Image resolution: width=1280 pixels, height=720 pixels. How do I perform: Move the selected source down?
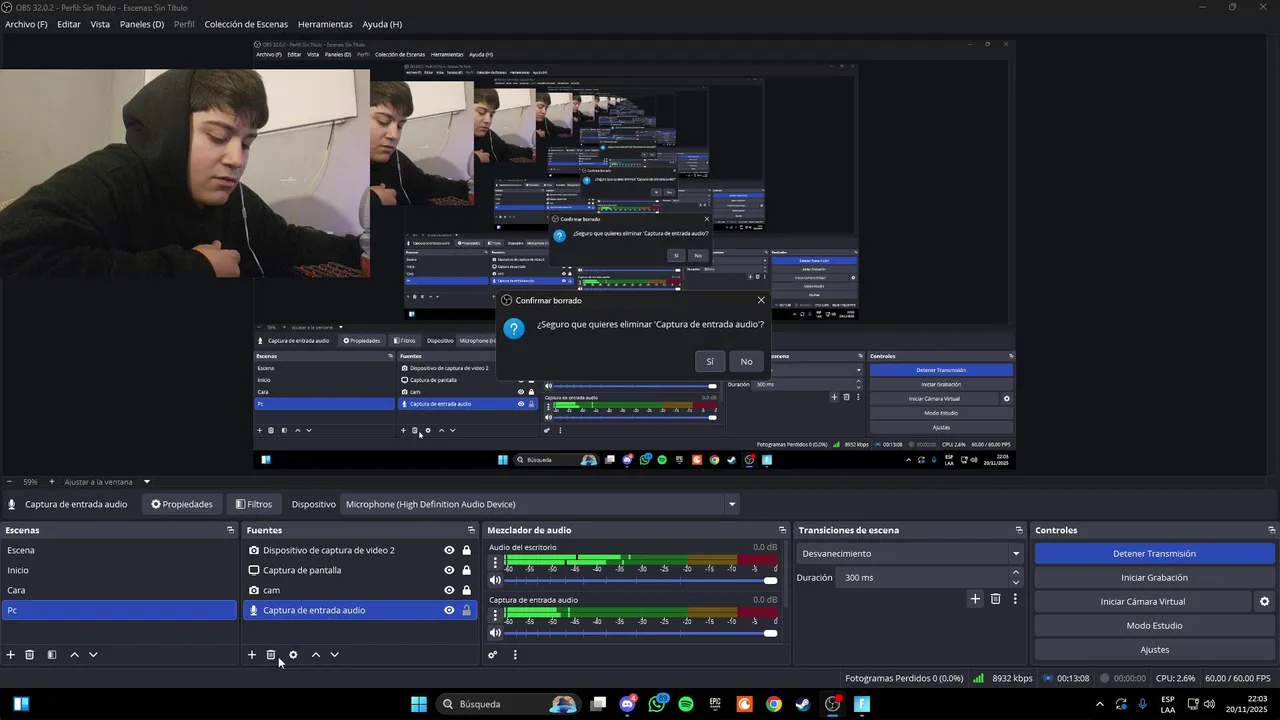coord(334,655)
